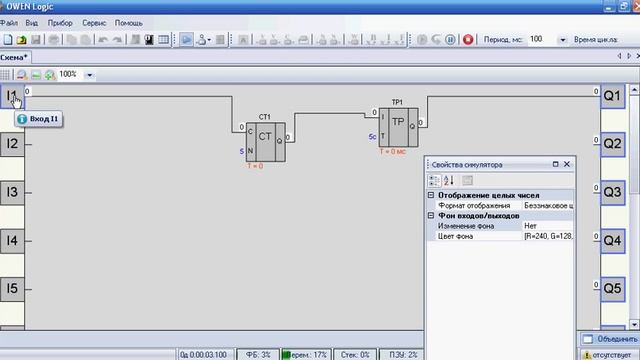
Task: Open a project file via folder icon
Action: coord(22,40)
